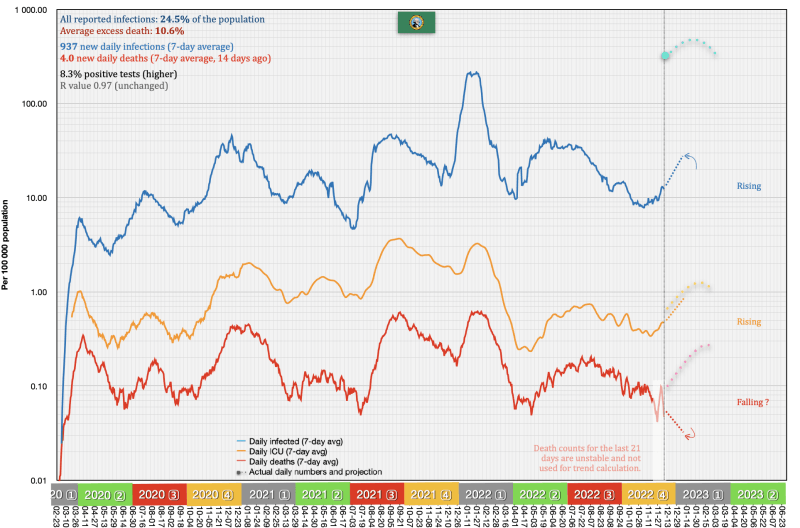Click the 2020 Q4 yellow quarter block
The height and width of the screenshot is (528, 800).
coord(213,494)
